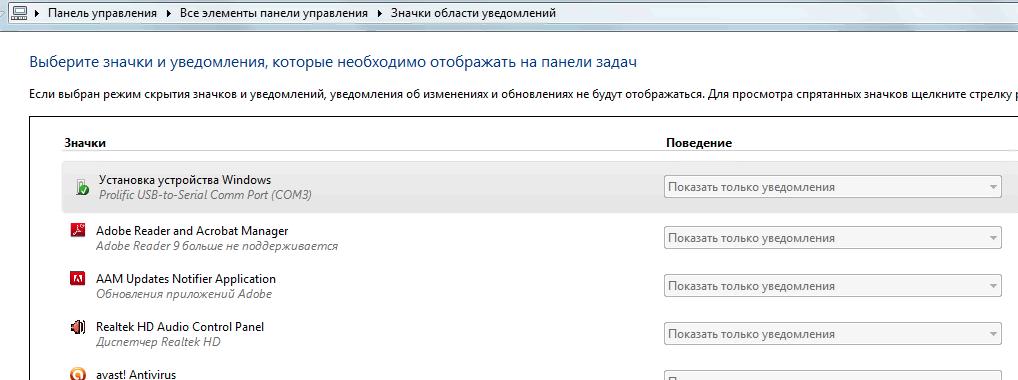This screenshot has width=1018, height=380.
Task: Click the avast! Antivirus orange icon
Action: 78,374
